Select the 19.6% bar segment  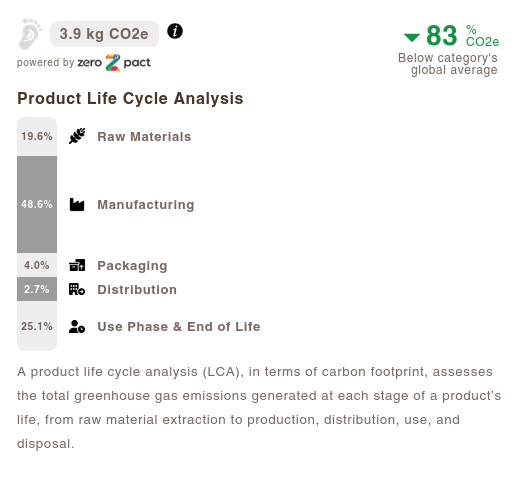point(37,137)
